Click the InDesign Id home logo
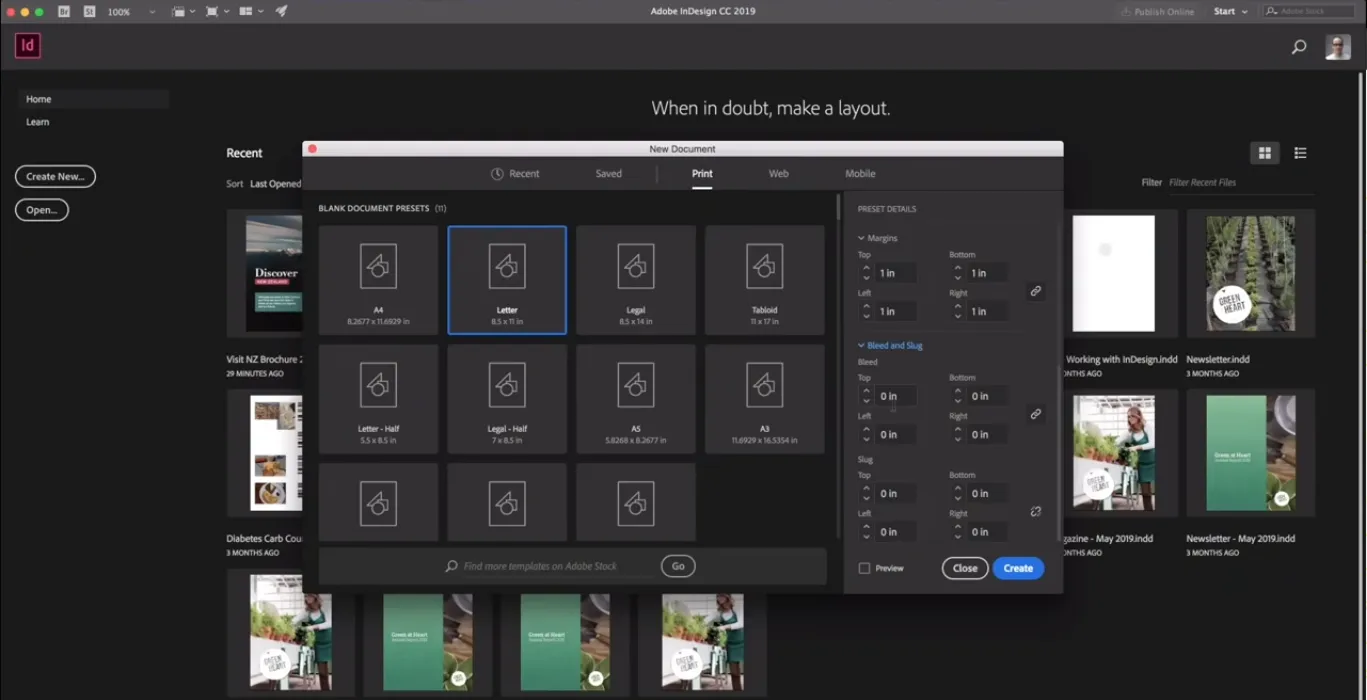Image resolution: width=1367 pixels, height=700 pixels. pyautogui.click(x=27, y=46)
